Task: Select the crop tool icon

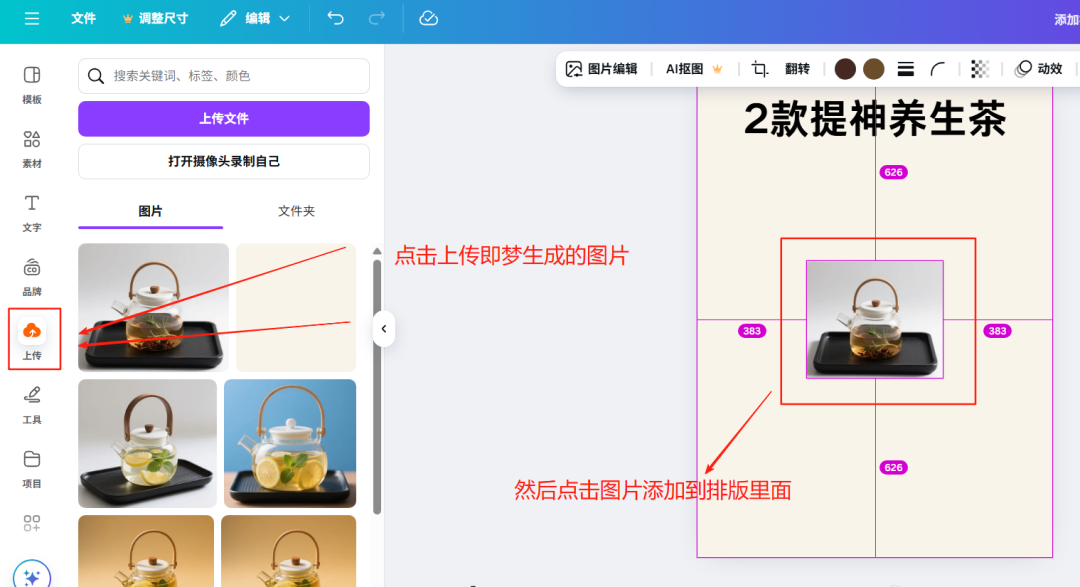Action: (x=759, y=69)
